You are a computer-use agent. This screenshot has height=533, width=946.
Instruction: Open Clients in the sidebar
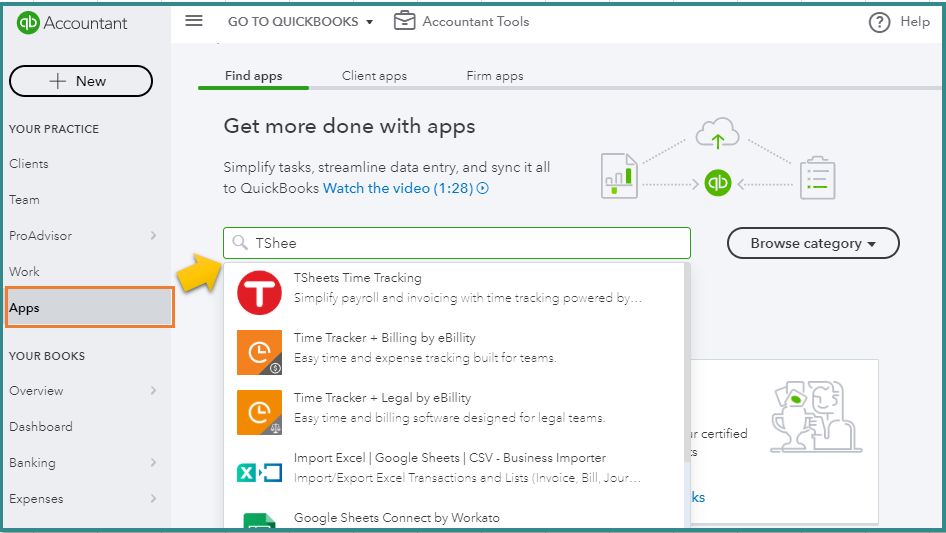tap(28, 164)
